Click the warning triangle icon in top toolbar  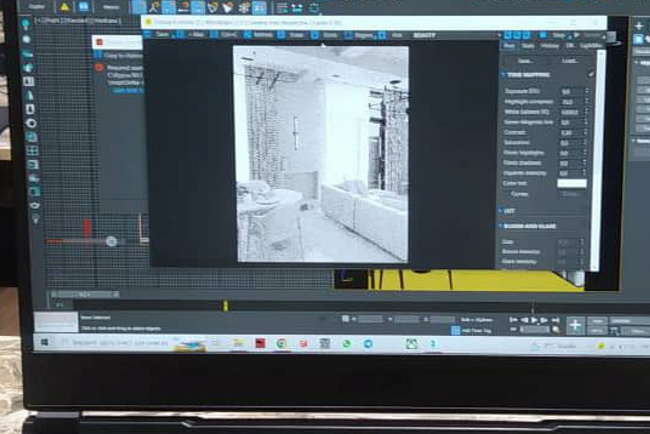[64, 7]
